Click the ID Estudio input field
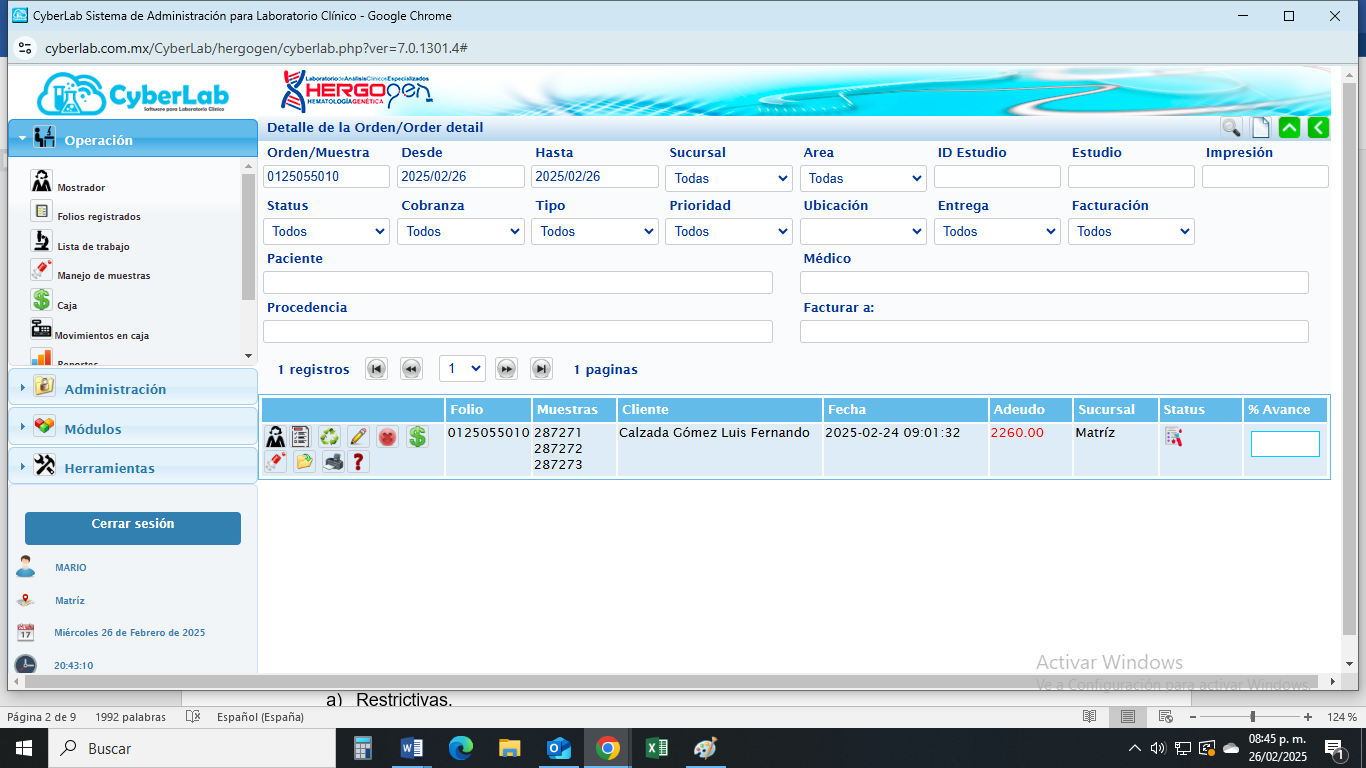The width and height of the screenshot is (1366, 768). click(x=997, y=177)
